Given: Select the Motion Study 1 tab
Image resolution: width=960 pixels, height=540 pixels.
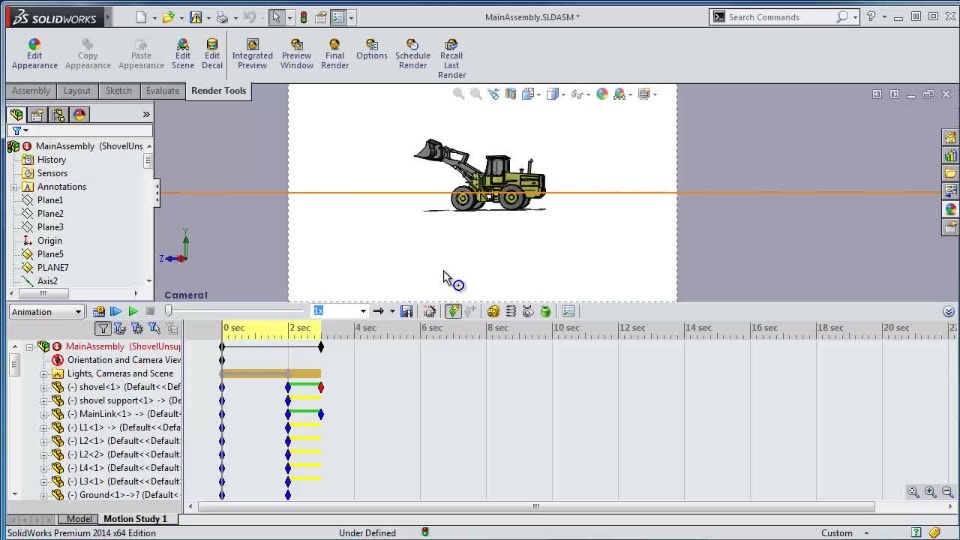Looking at the screenshot, I should (x=135, y=519).
